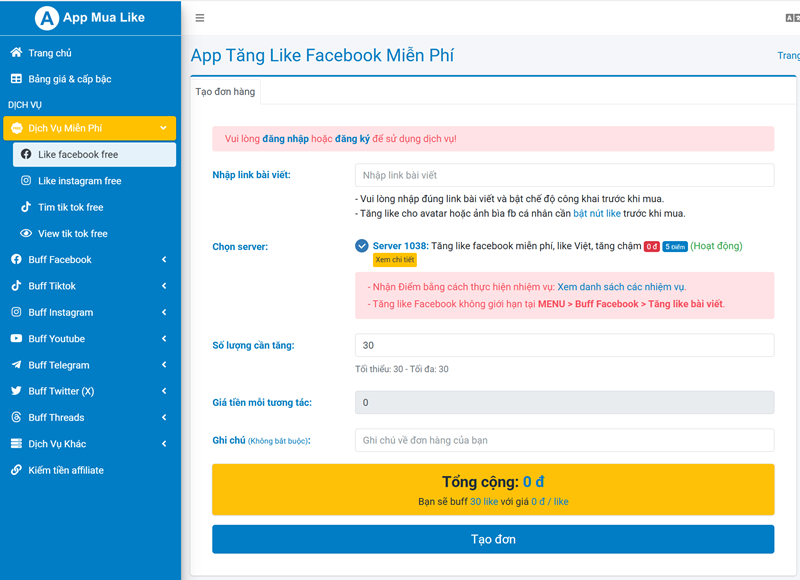Click the Trang breadcrumb link at top right
800x580 pixels.
(x=788, y=55)
